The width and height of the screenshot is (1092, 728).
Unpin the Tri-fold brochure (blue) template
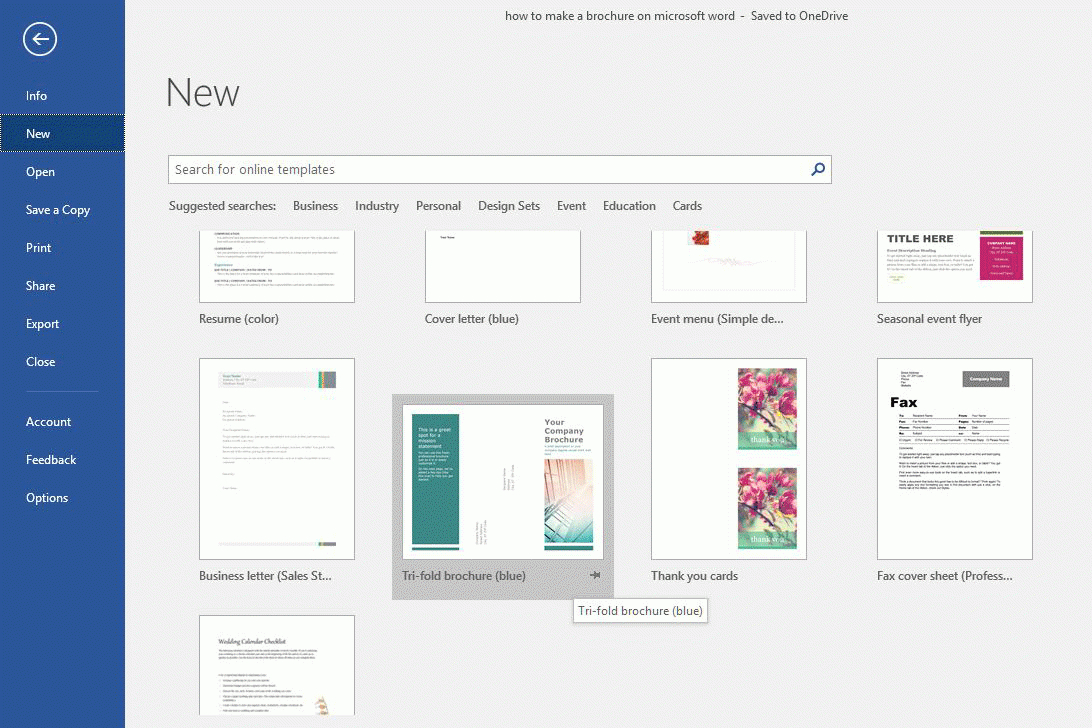(x=595, y=575)
